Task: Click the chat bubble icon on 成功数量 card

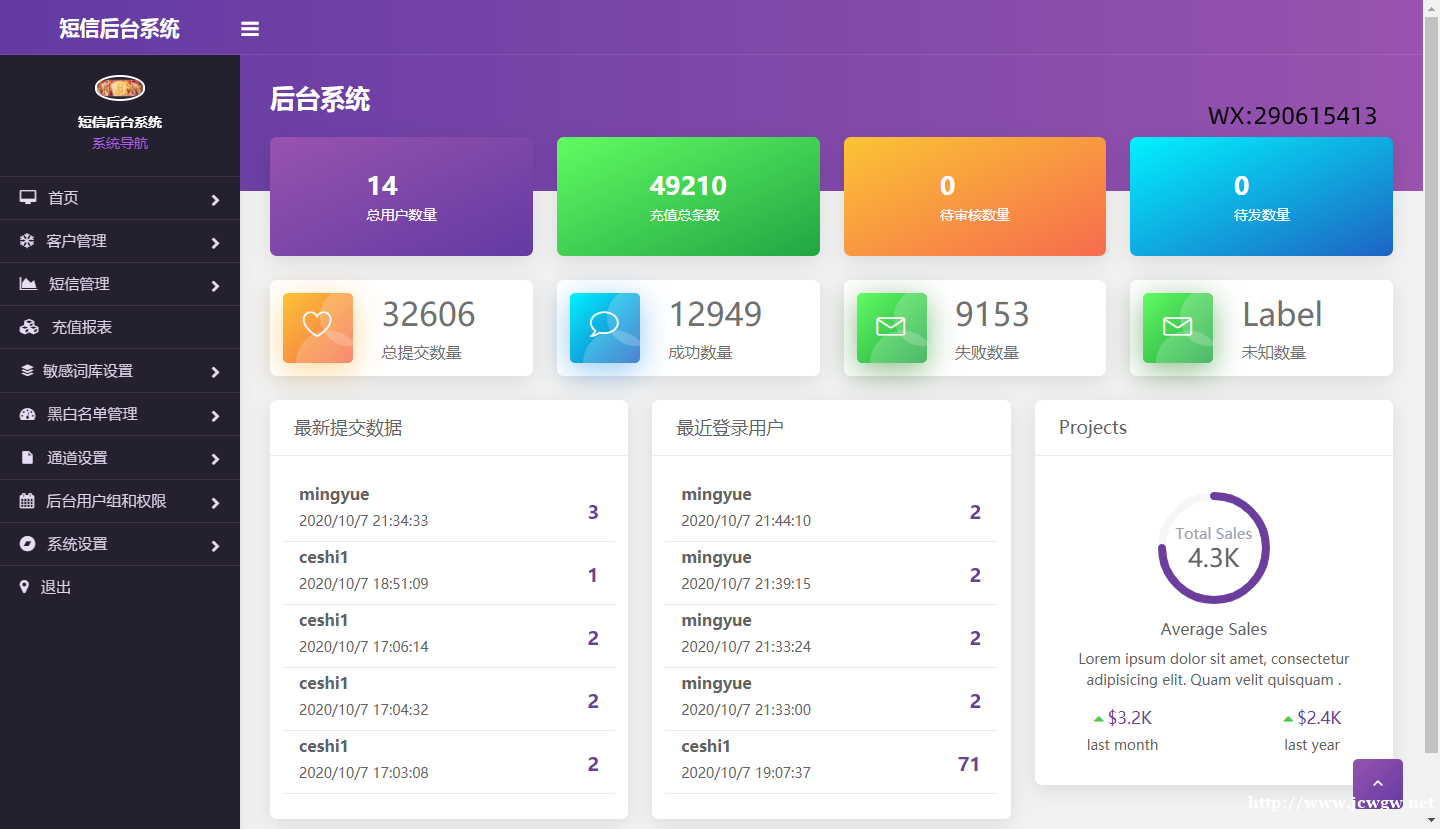Action: point(604,327)
